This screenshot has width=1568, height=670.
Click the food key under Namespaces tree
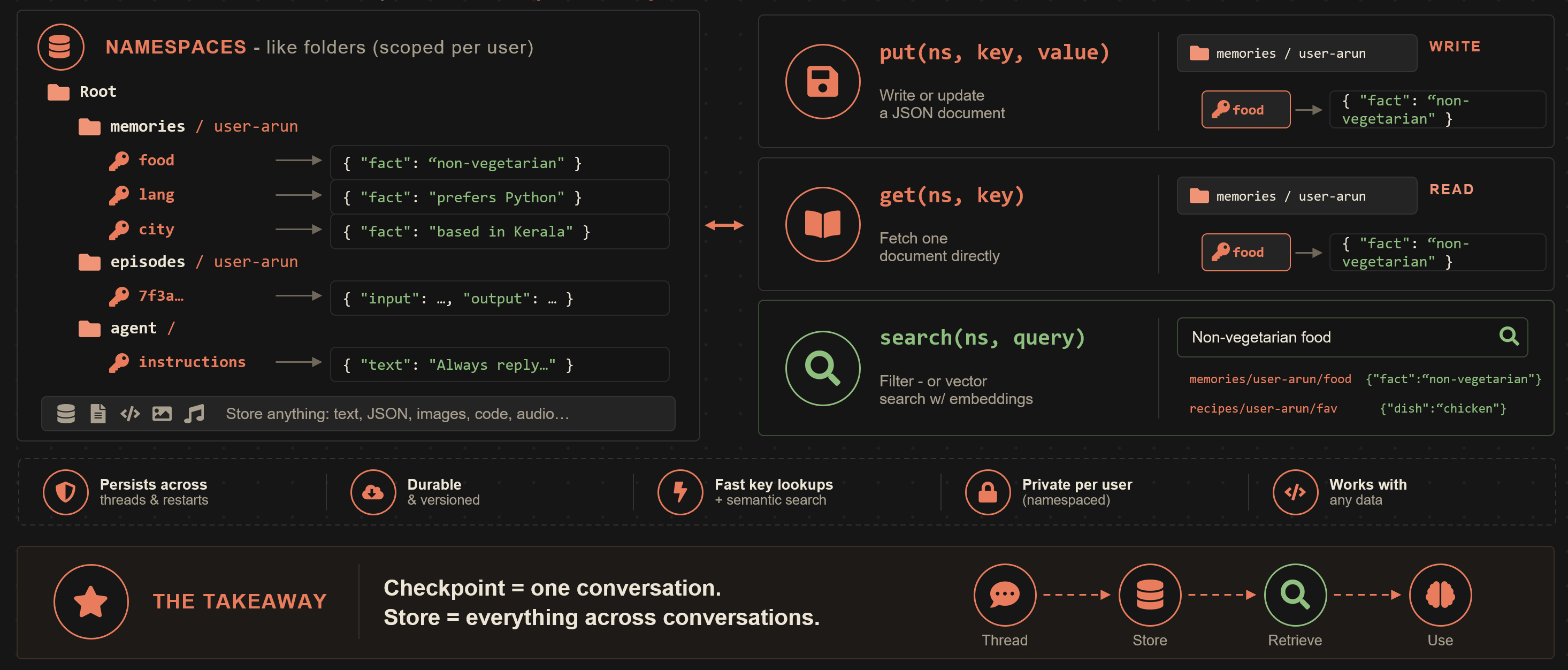pyautogui.click(x=142, y=160)
